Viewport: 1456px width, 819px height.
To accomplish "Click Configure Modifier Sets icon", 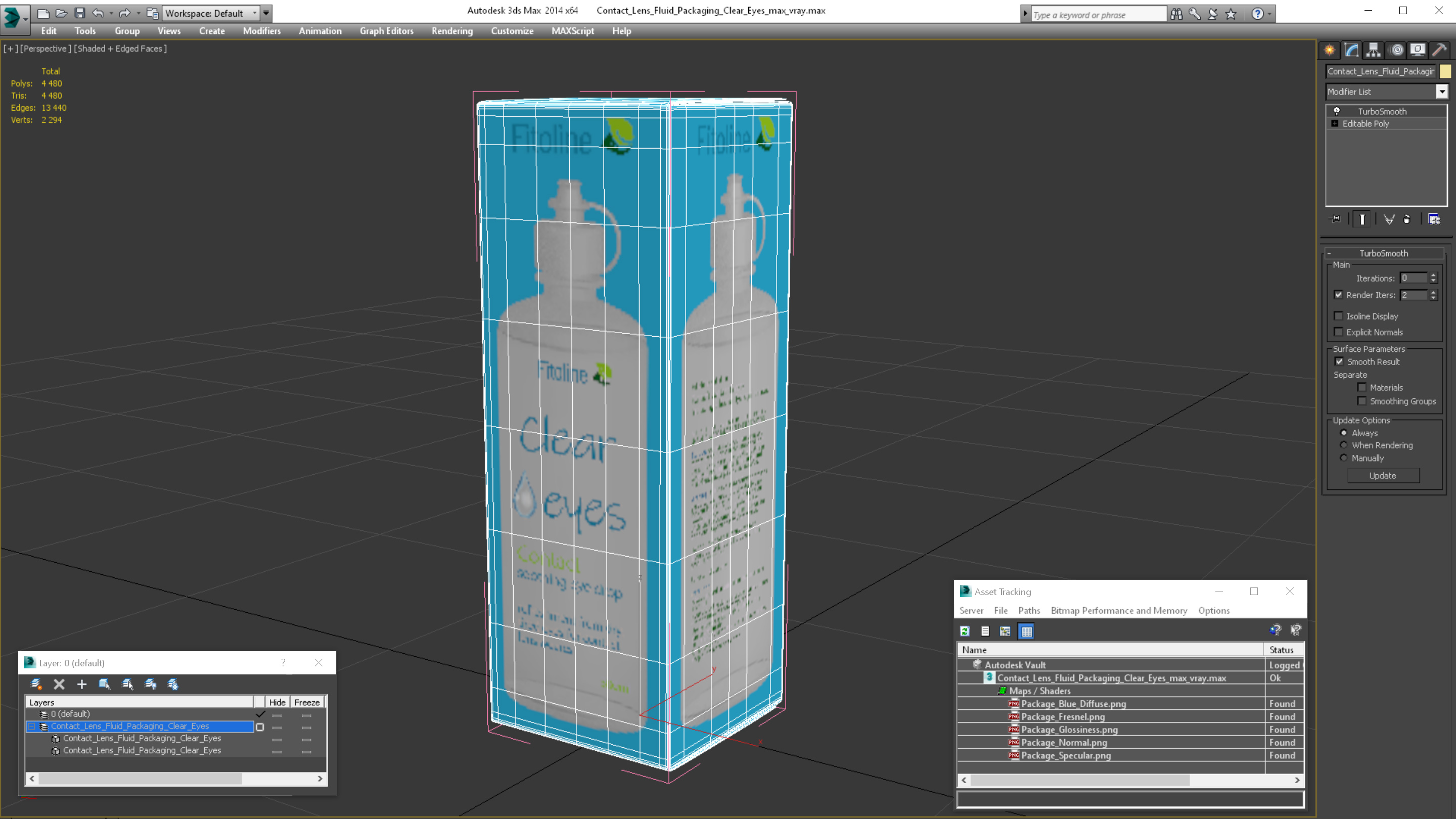I will [1434, 219].
